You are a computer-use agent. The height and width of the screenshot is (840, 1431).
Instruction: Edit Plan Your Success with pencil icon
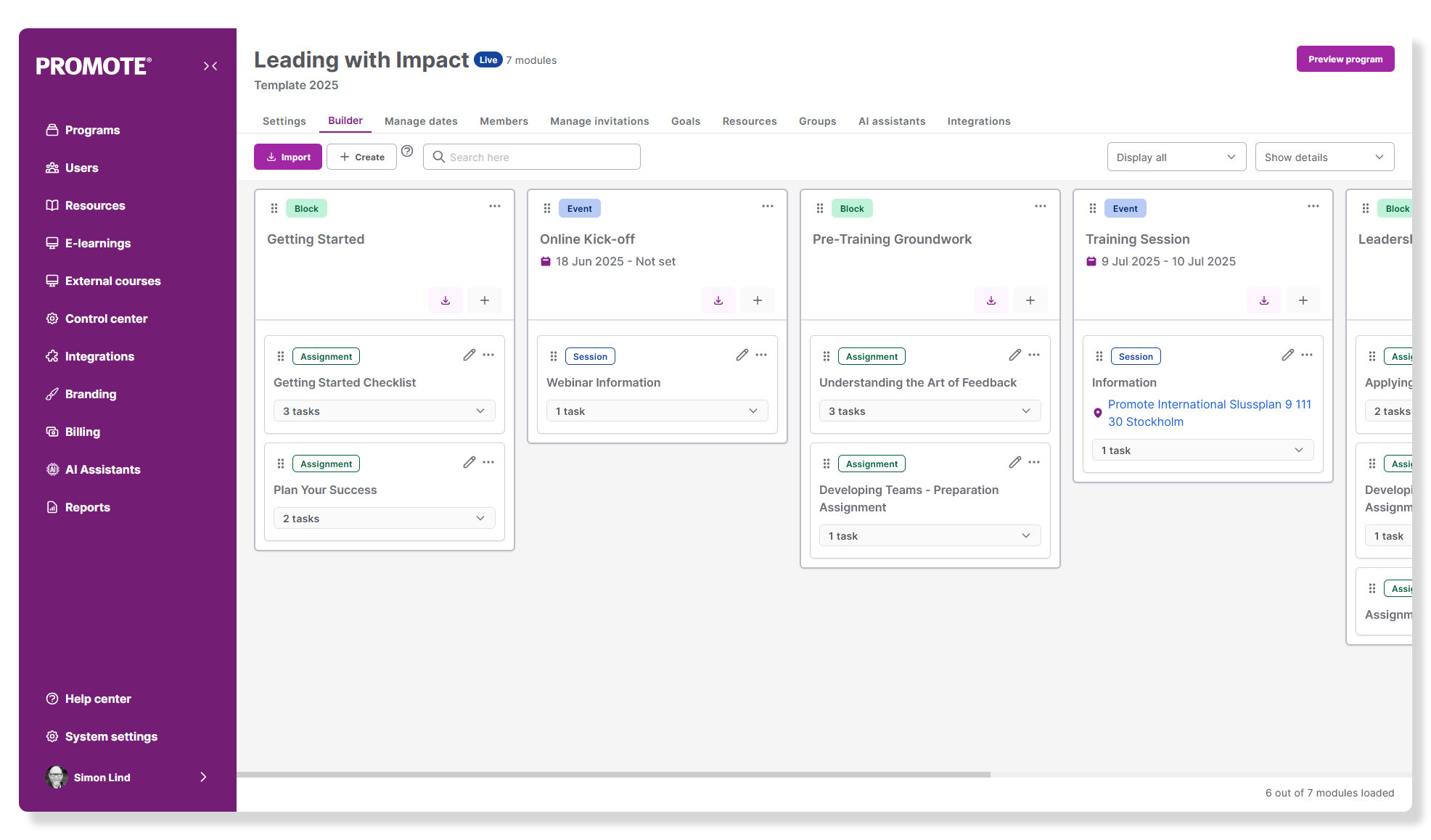(470, 462)
